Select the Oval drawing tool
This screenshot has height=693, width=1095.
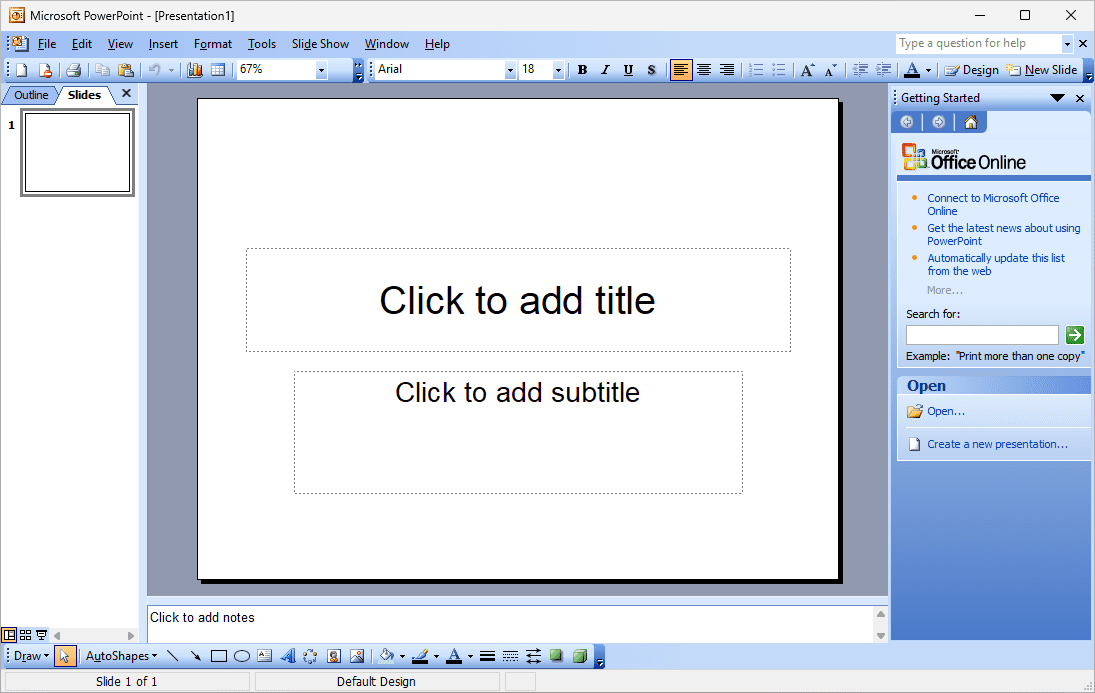click(x=242, y=656)
